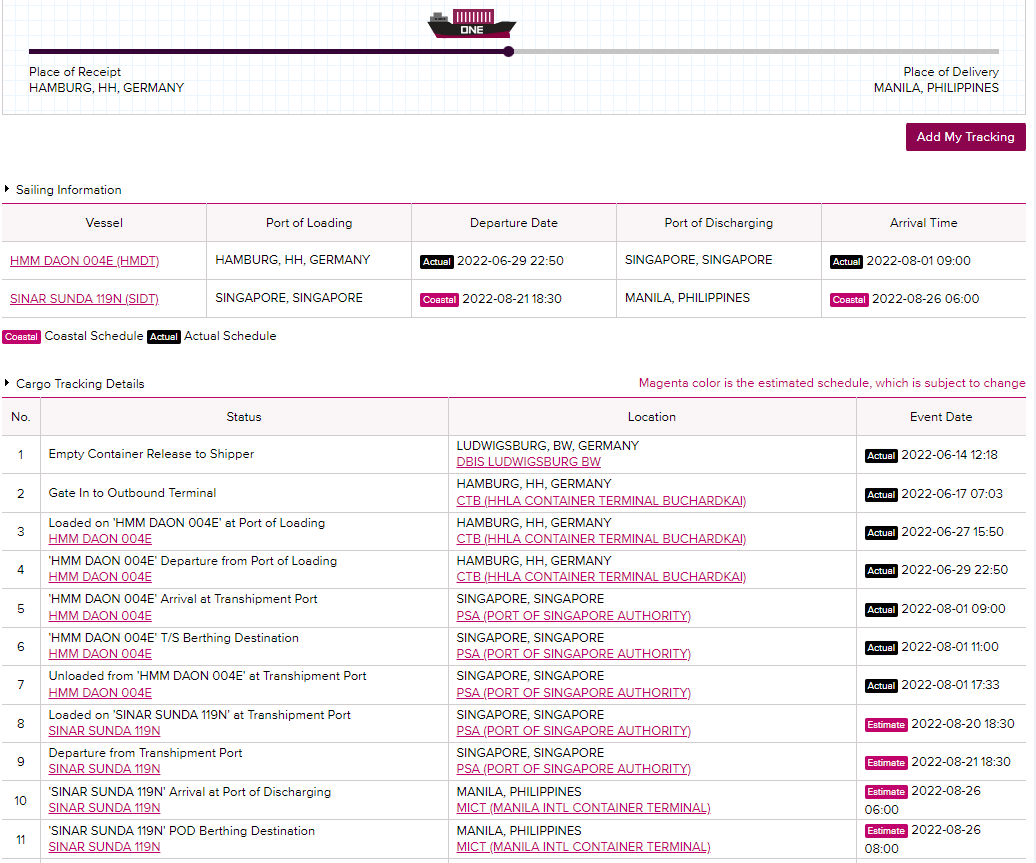Open CTB terminal link in row 3

click(601, 539)
